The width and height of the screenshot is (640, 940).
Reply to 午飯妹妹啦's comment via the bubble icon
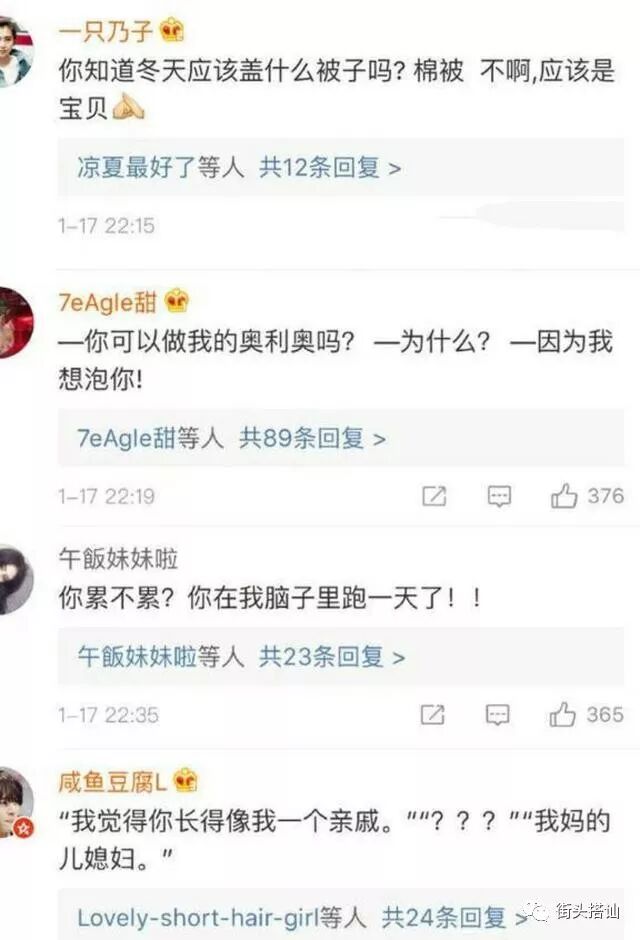(497, 715)
